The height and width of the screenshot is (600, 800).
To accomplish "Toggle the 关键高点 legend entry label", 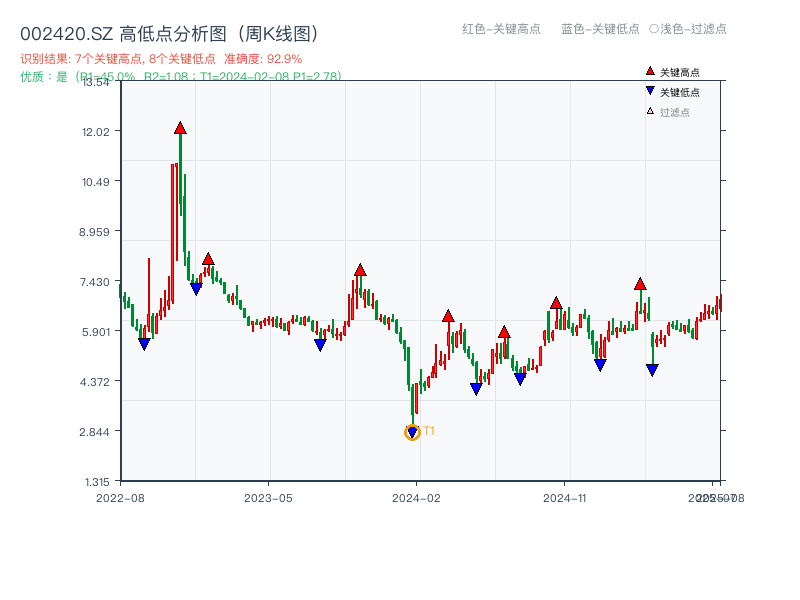I will click(680, 73).
